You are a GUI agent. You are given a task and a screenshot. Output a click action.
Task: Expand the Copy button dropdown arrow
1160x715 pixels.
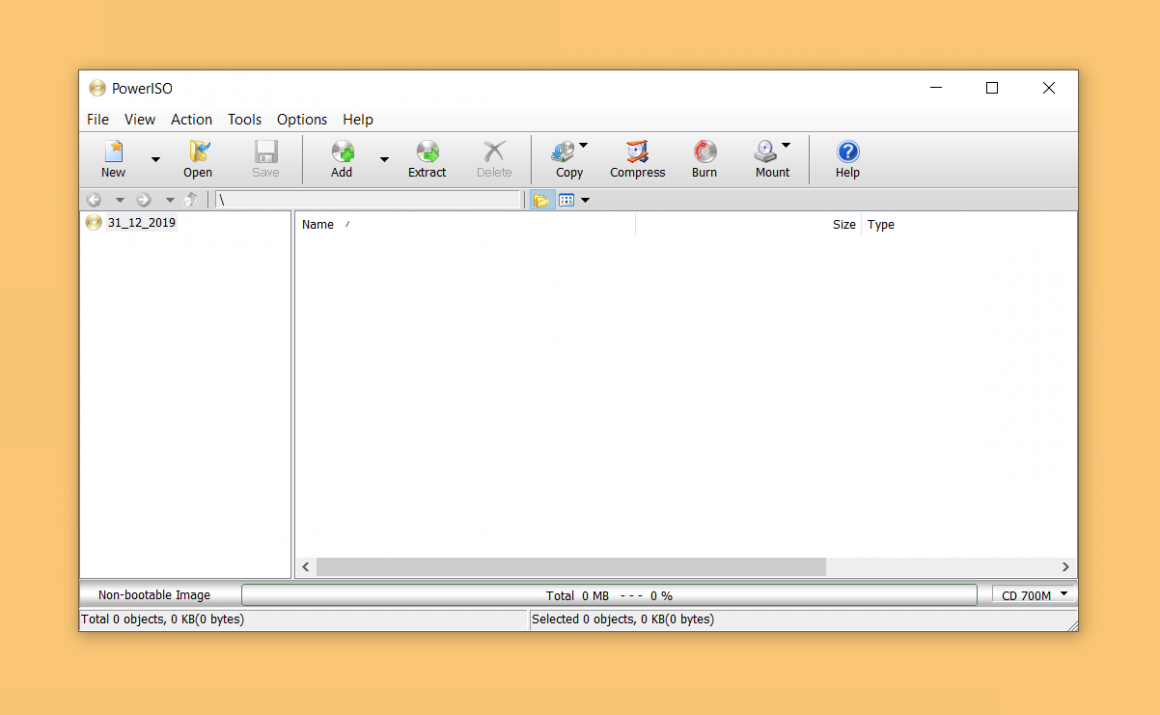coord(584,145)
